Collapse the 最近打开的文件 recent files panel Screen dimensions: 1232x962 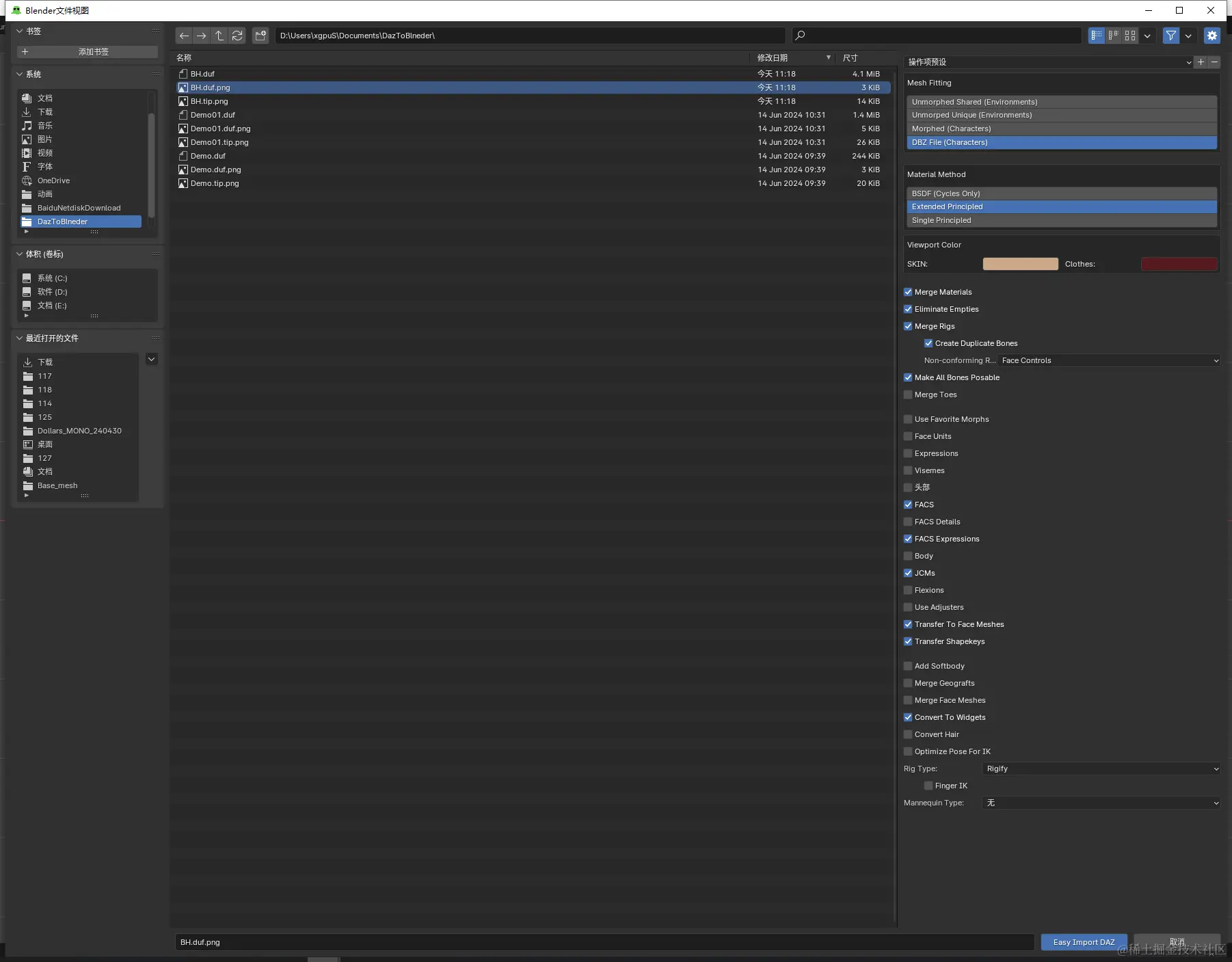[x=20, y=338]
